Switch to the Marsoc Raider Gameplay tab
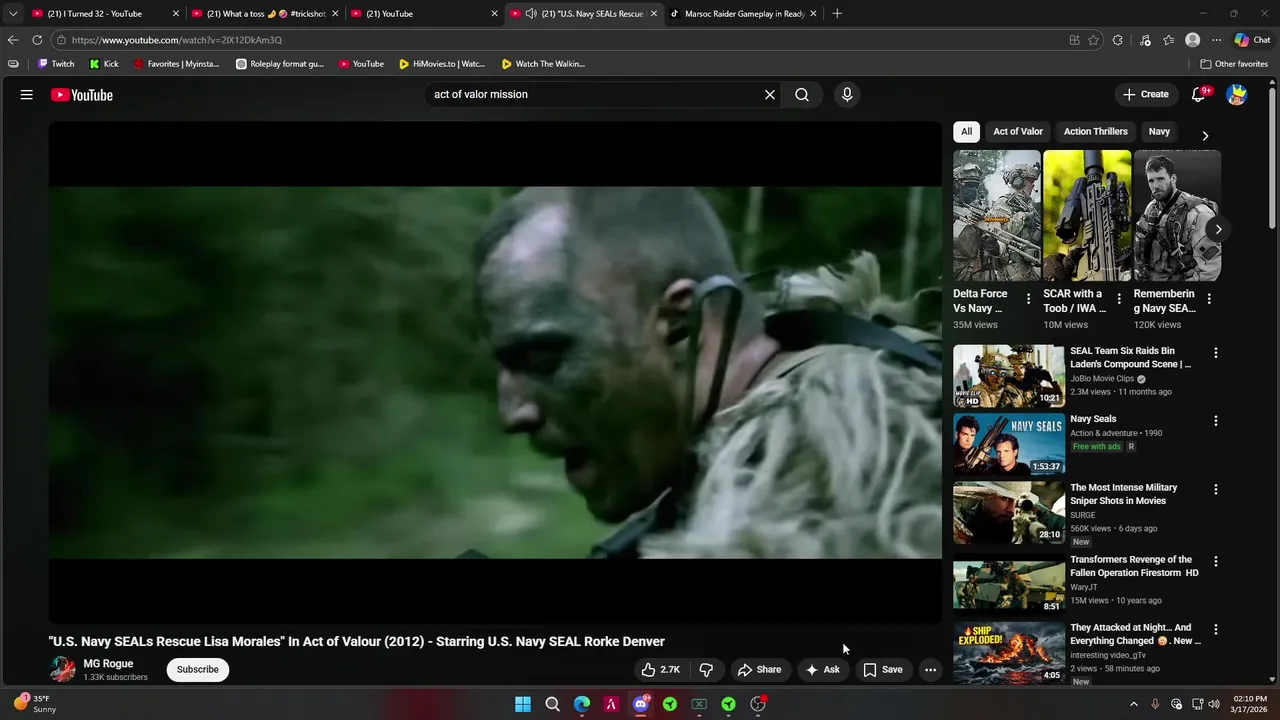 click(743, 14)
